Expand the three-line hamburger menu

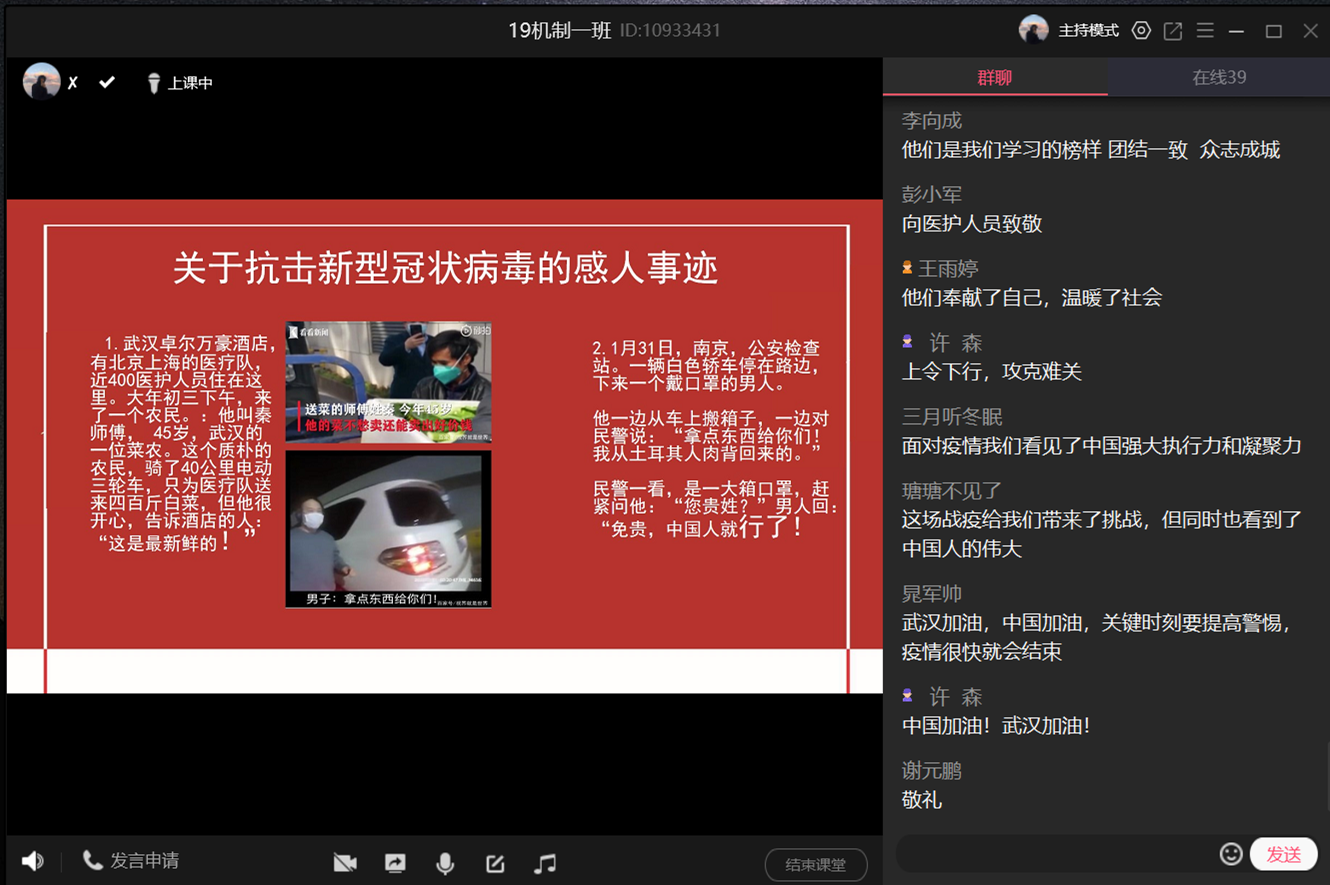click(1205, 31)
